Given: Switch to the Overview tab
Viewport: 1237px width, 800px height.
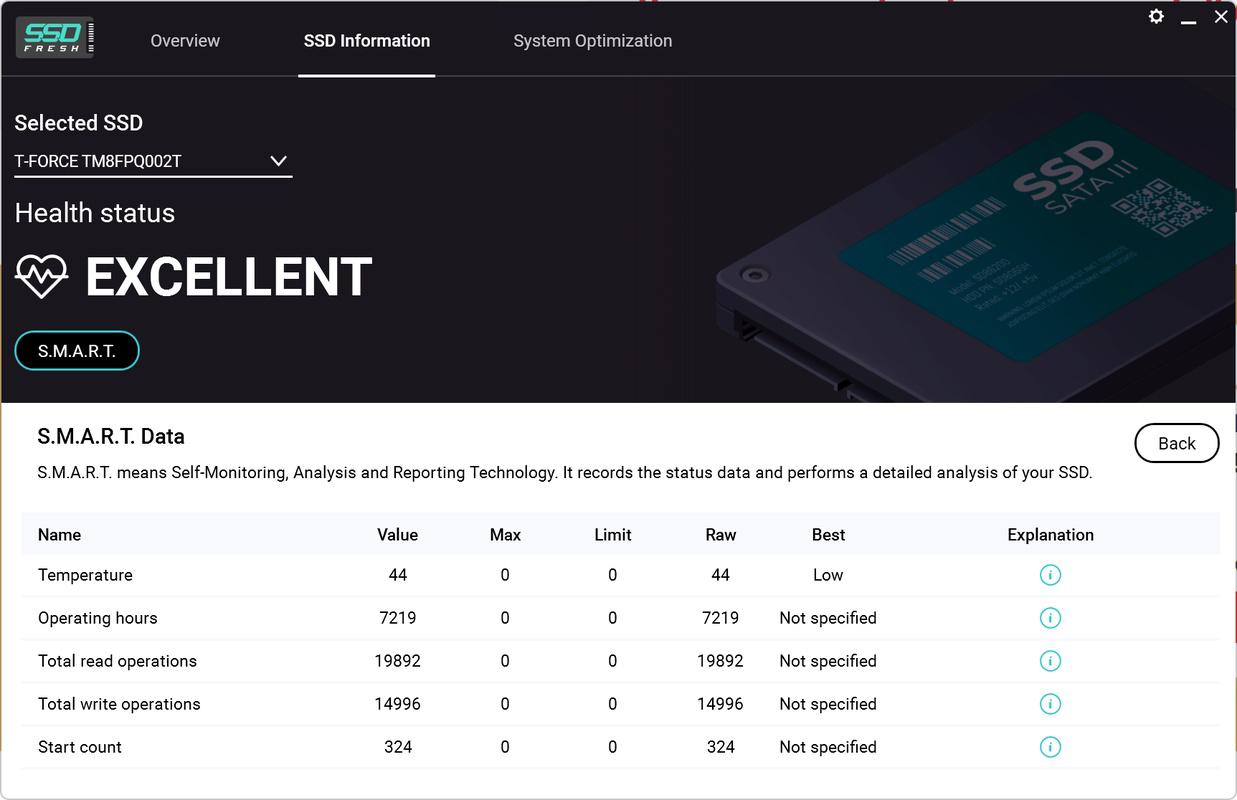Looking at the screenshot, I should click(x=185, y=41).
